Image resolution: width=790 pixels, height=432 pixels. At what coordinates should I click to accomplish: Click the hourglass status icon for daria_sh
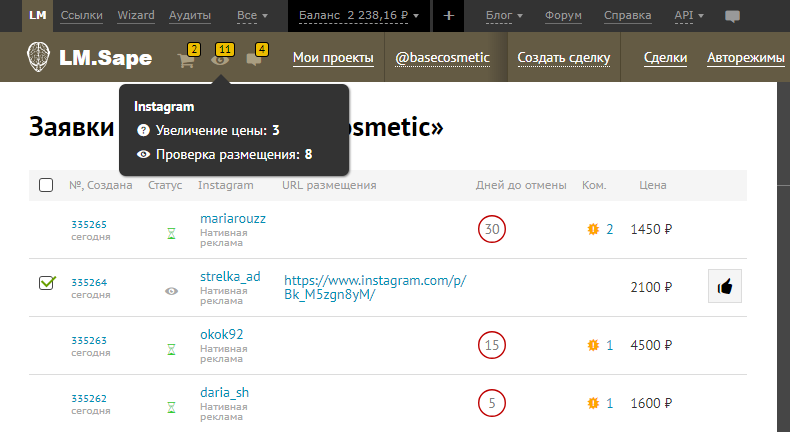(x=171, y=407)
